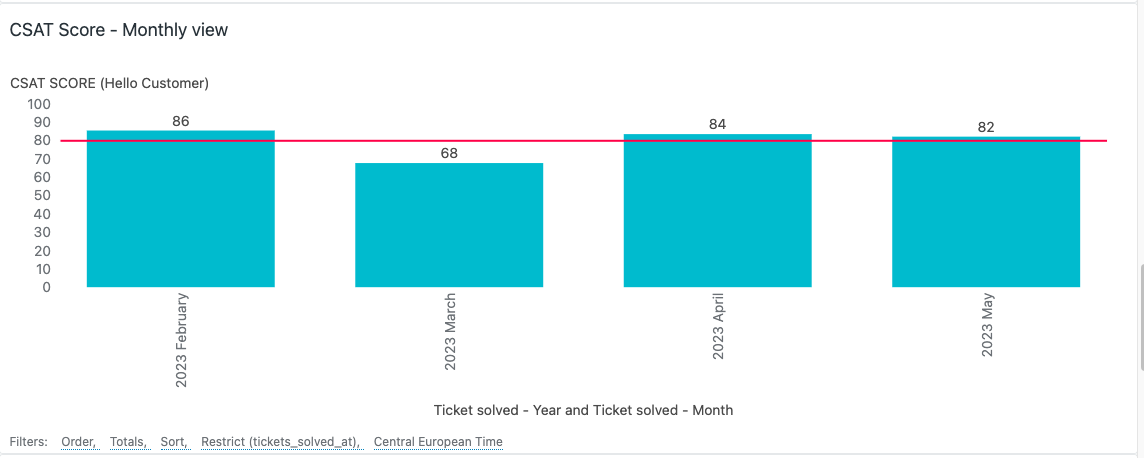This screenshot has height=458, width=1144.
Task: Click the "CSAT SCORE (Hello Customer)" legend label
Action: (109, 83)
